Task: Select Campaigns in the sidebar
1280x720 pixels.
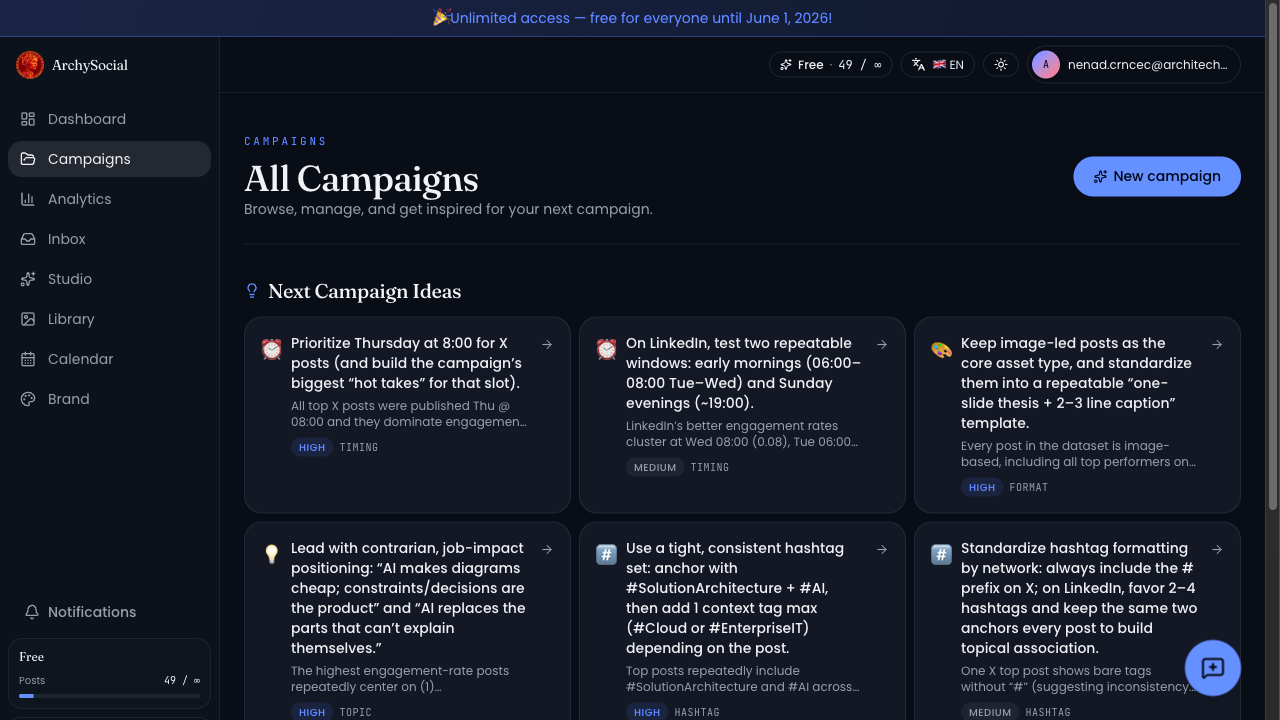Action: (x=109, y=159)
